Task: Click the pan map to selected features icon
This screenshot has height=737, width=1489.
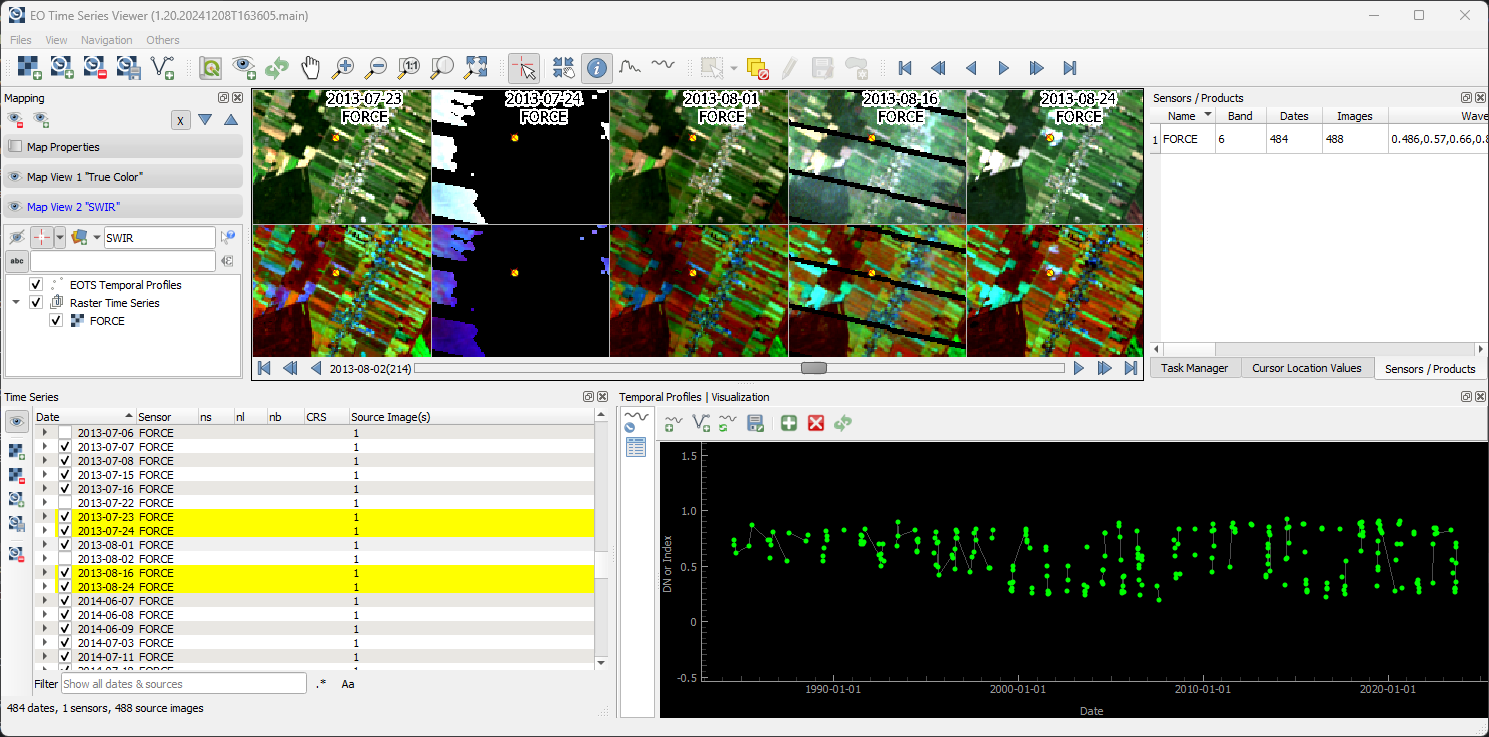Action: coord(563,68)
